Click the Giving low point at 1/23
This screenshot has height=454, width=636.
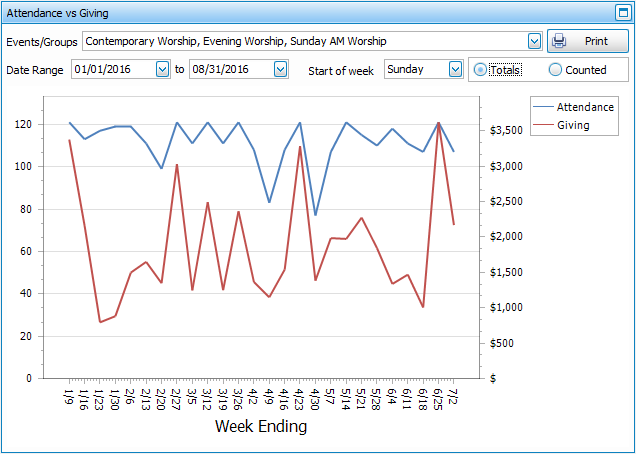(x=100, y=322)
